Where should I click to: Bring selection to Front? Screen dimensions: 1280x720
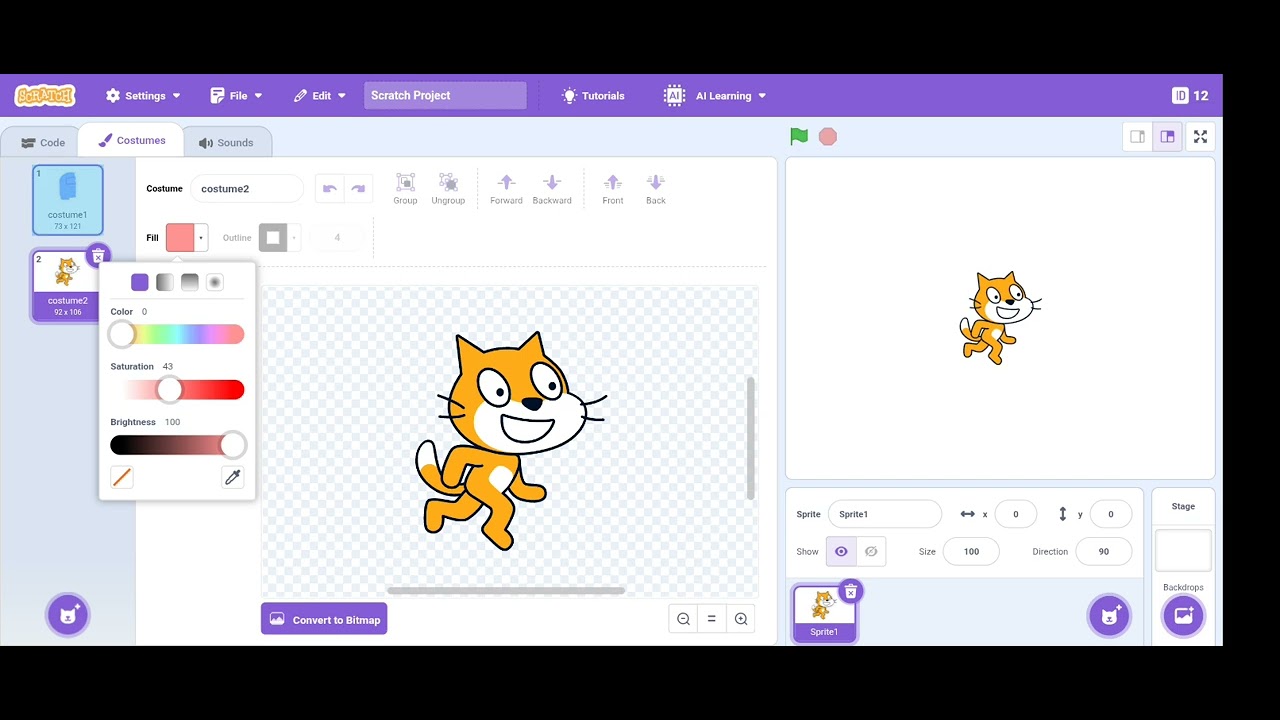pyautogui.click(x=613, y=188)
